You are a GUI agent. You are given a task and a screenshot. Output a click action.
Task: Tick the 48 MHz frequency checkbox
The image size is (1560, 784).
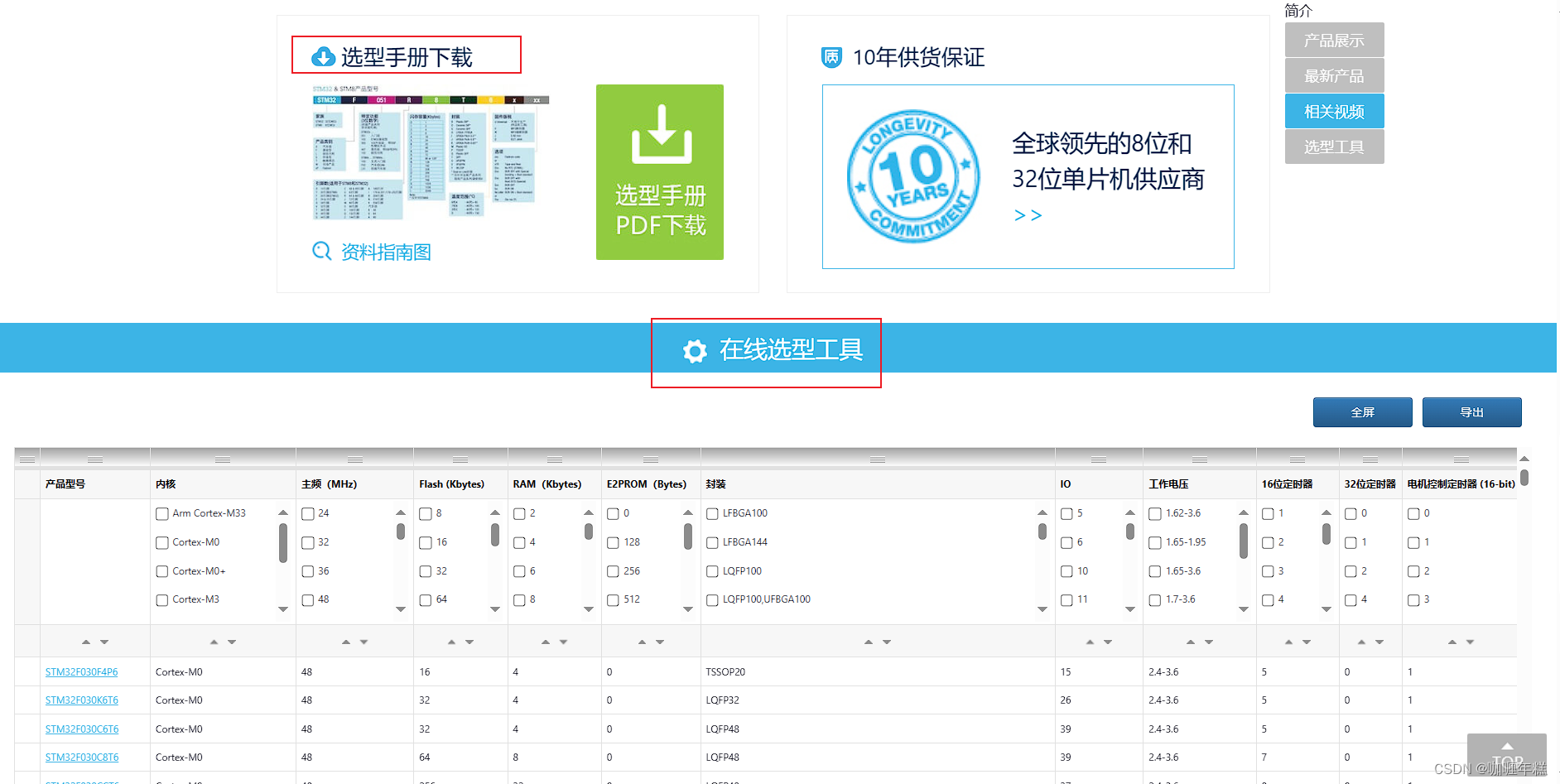click(308, 600)
